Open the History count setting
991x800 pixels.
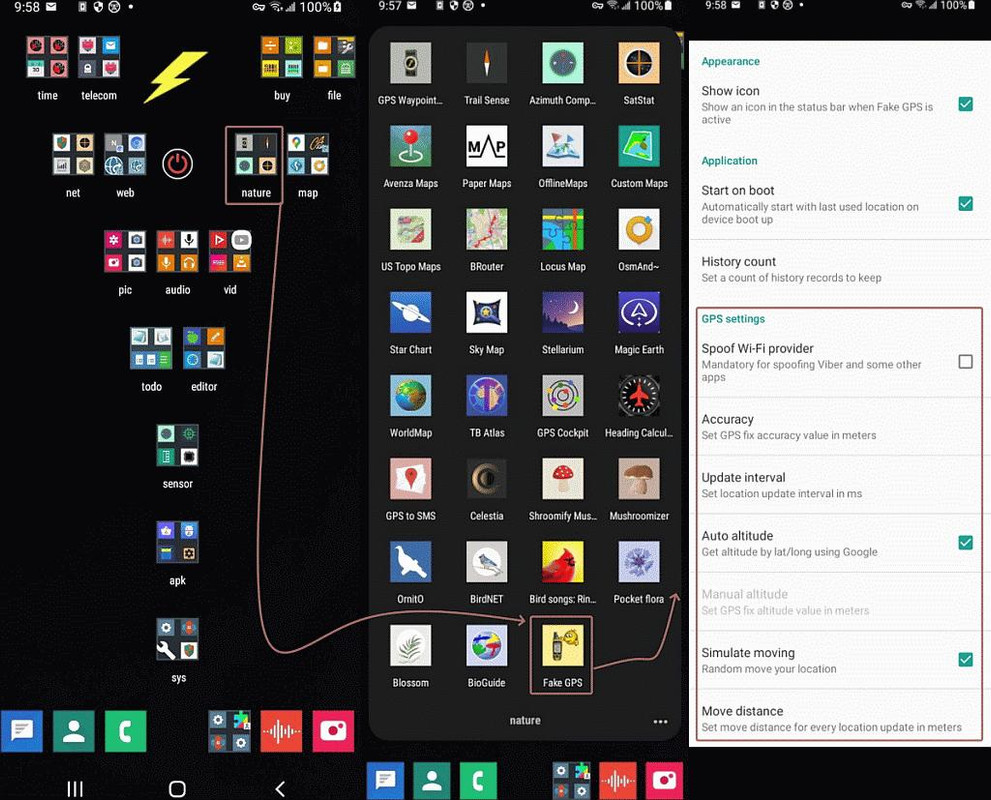coord(839,269)
